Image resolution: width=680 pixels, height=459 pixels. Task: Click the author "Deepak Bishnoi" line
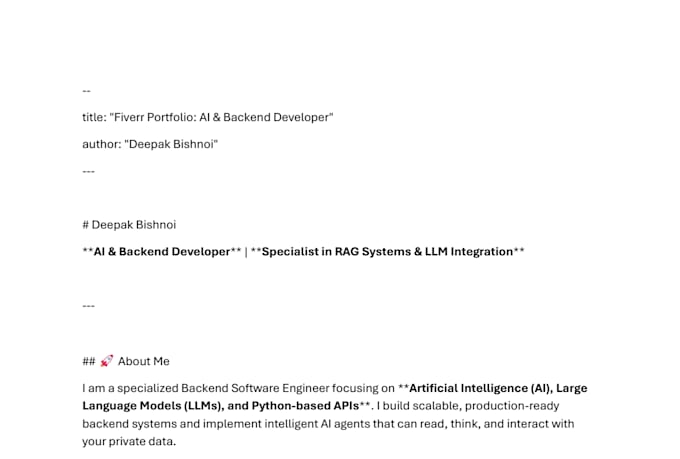click(x=150, y=144)
